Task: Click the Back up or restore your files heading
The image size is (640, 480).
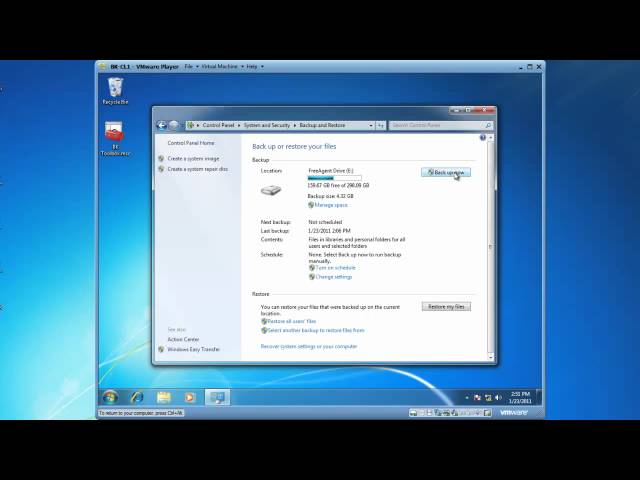Action: pyautogui.click(x=294, y=146)
